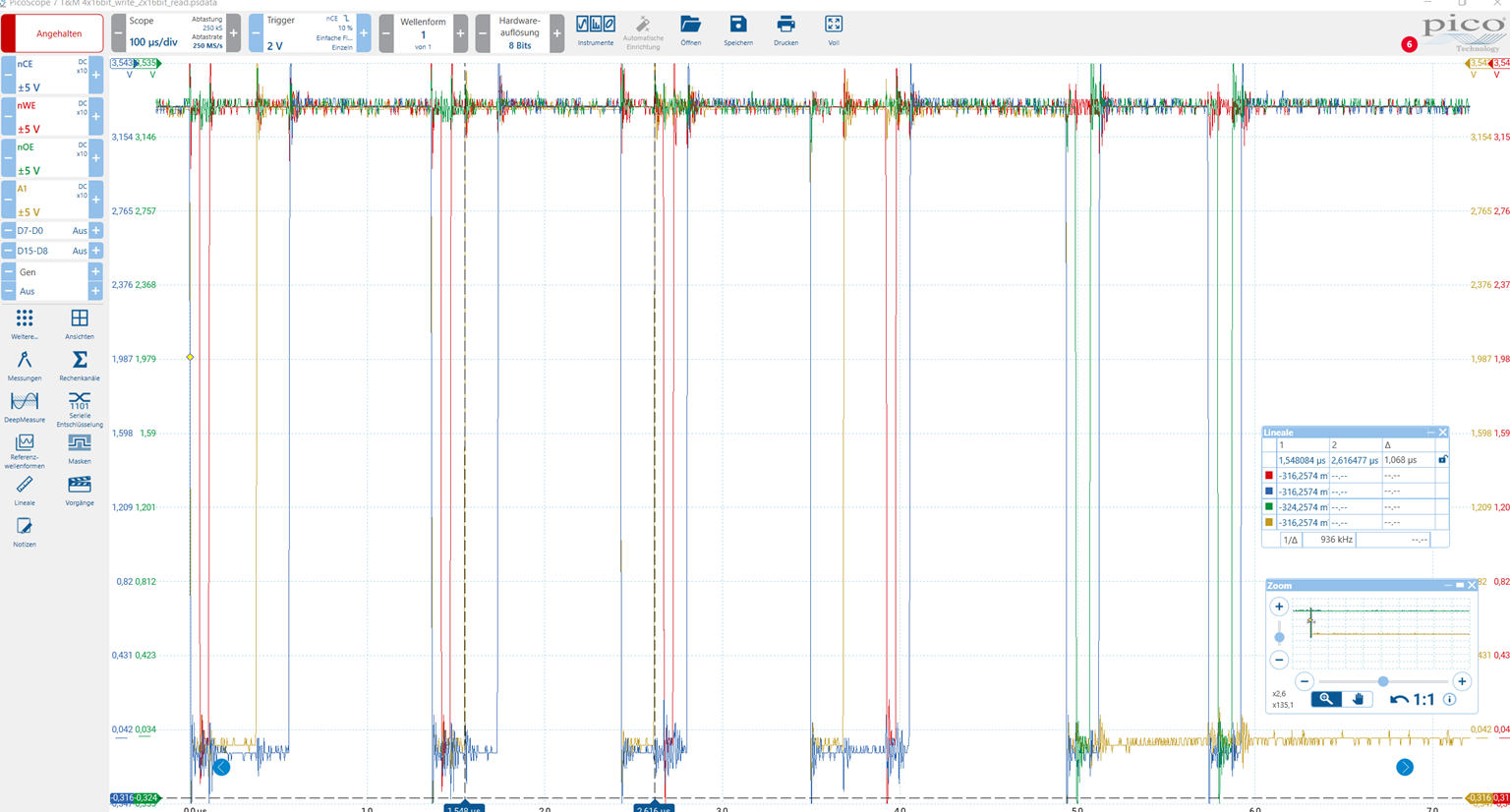The image size is (1510, 812).
Task: Click the red channel swatch in Lineale panel
Action: (x=1269, y=476)
